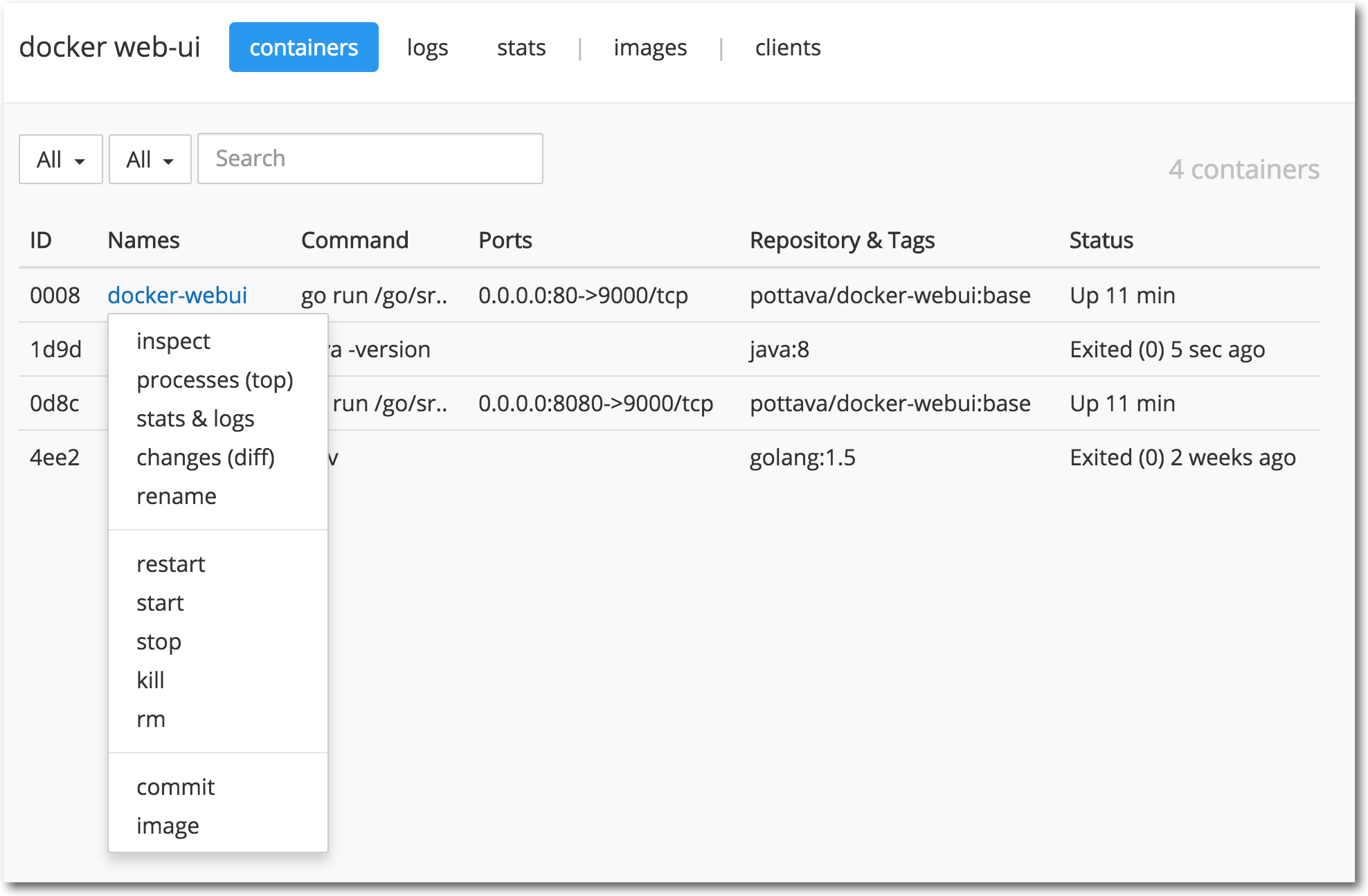Open the stats tab

(x=521, y=48)
